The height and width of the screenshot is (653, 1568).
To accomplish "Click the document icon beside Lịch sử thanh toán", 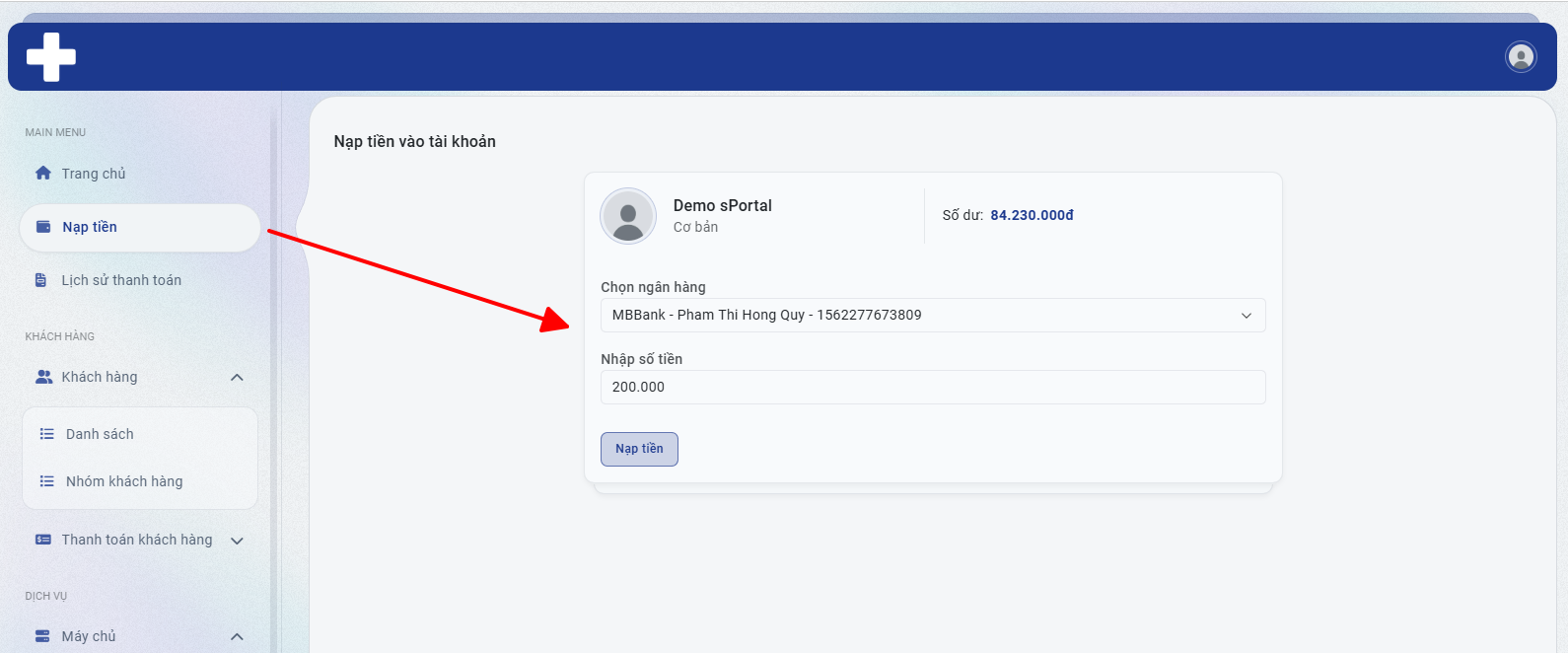I will 41,280.
